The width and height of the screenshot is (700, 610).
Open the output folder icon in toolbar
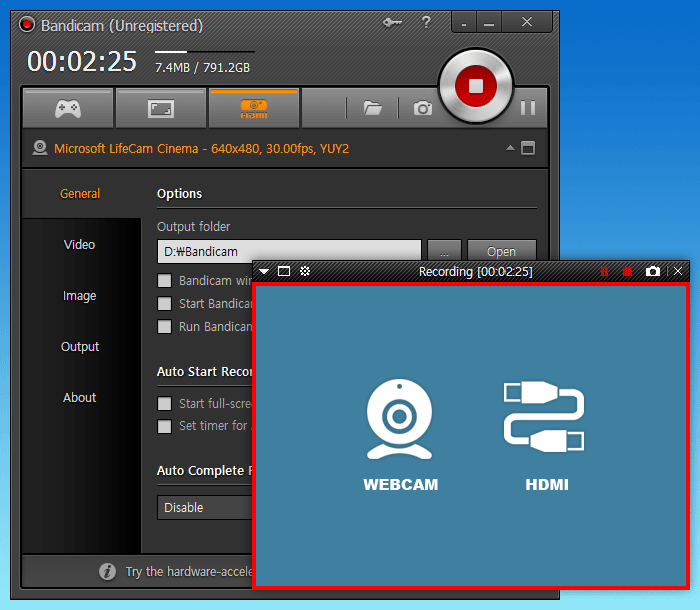pyautogui.click(x=372, y=108)
